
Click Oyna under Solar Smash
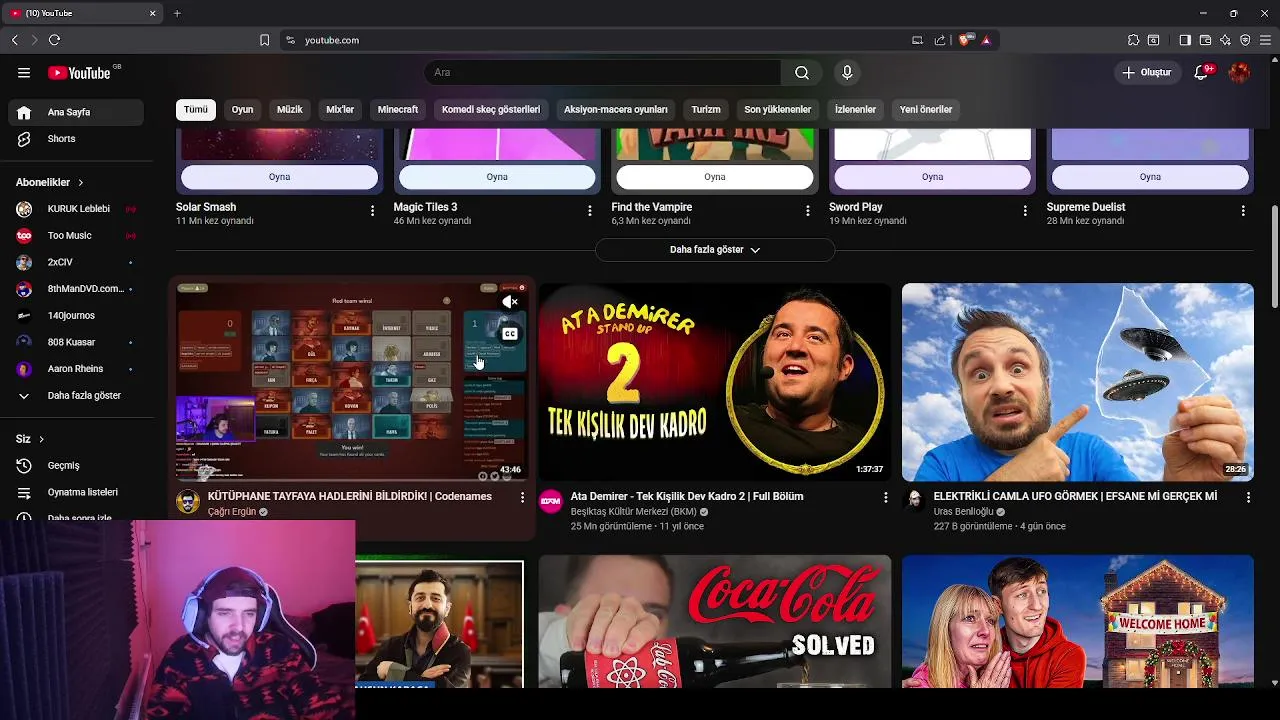click(x=280, y=177)
